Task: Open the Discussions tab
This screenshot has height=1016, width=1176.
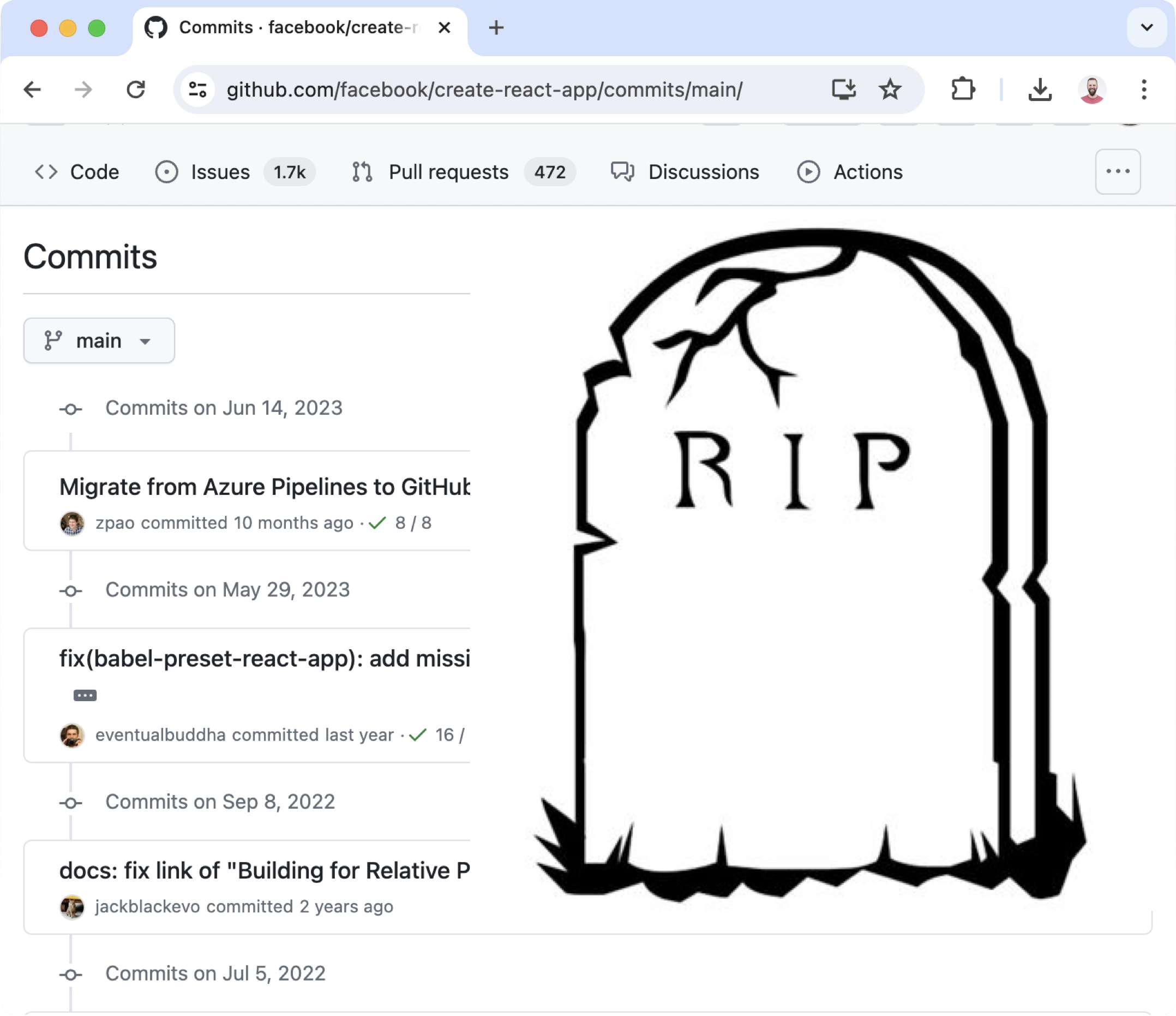Action: tap(685, 172)
